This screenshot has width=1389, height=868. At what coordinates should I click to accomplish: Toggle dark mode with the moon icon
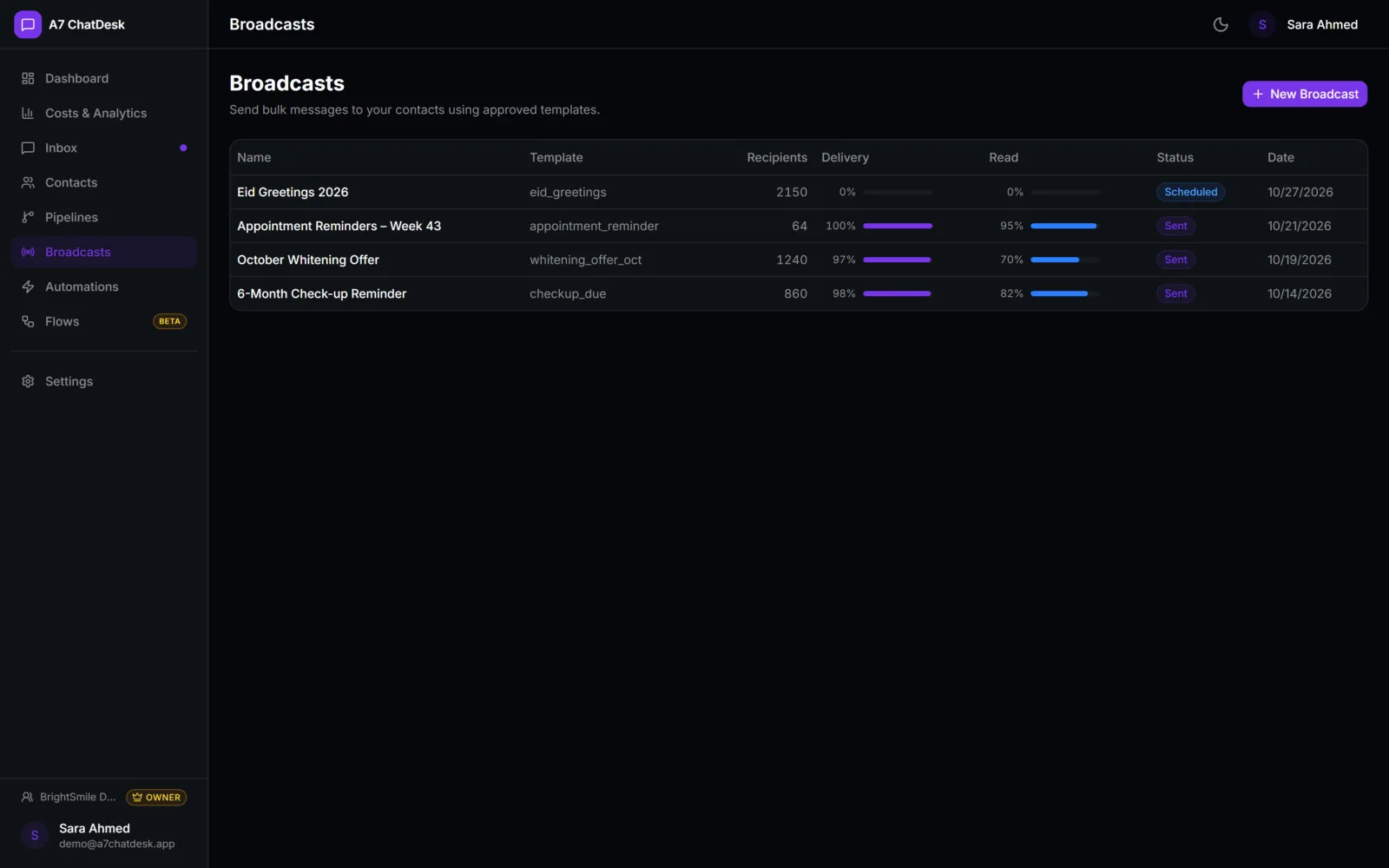(1221, 24)
